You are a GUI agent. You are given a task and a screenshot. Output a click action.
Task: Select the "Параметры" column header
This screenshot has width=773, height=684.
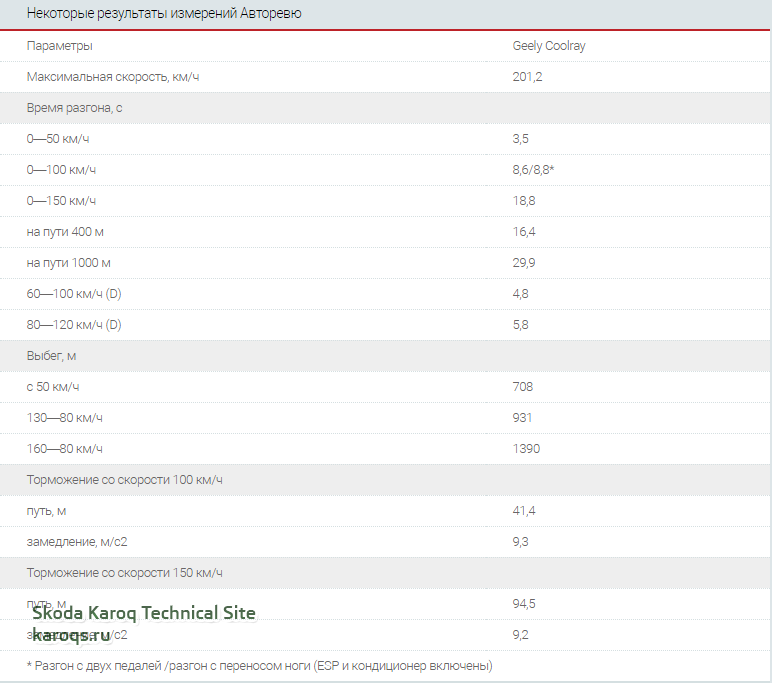pos(59,46)
